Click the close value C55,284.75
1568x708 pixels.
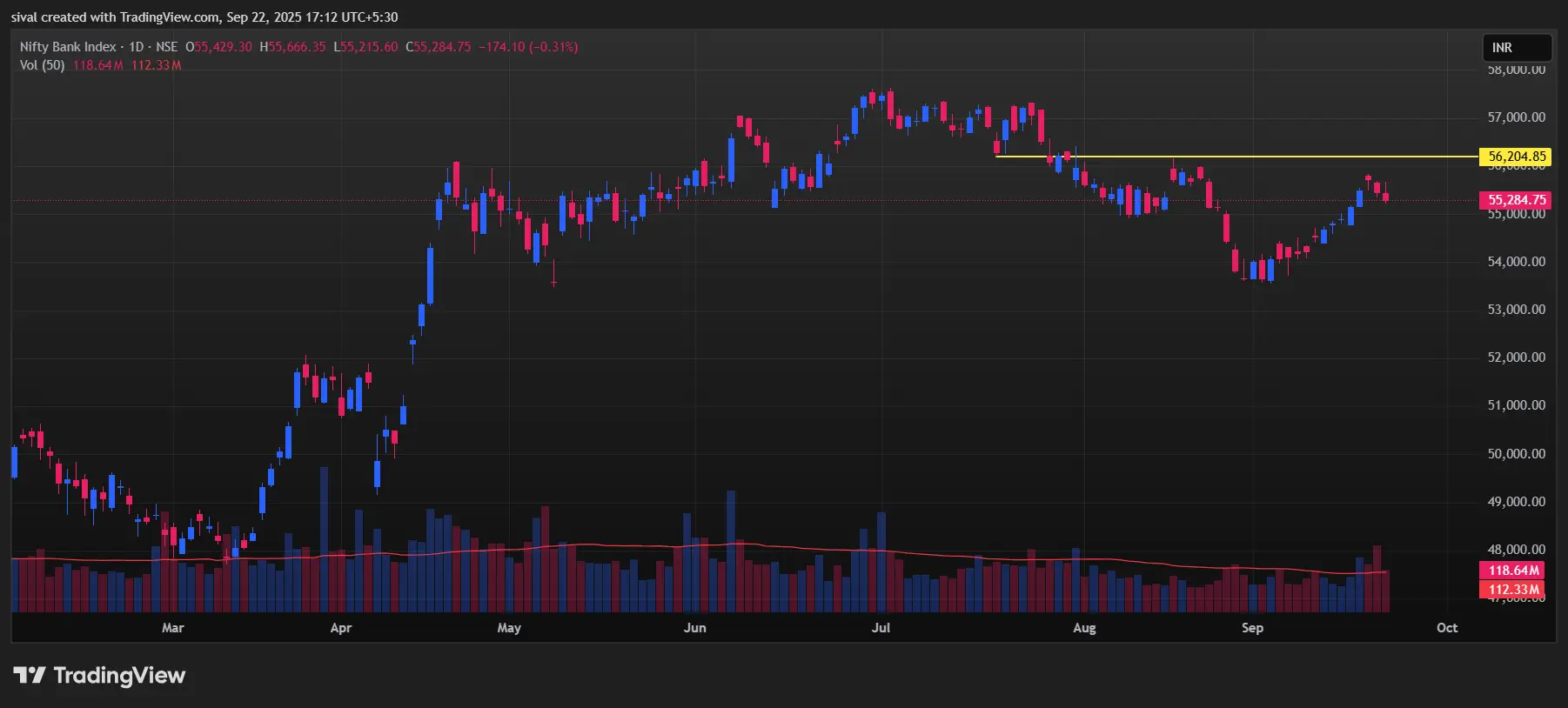[439, 47]
